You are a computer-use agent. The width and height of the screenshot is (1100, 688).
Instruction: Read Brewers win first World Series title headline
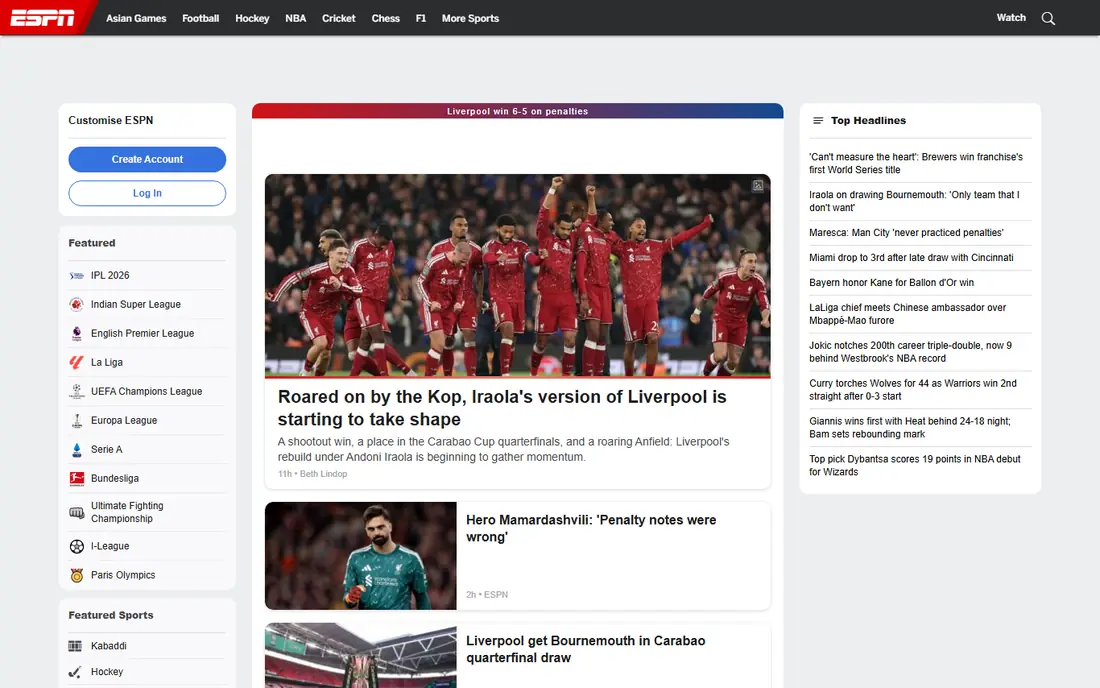pyautogui.click(x=915, y=163)
